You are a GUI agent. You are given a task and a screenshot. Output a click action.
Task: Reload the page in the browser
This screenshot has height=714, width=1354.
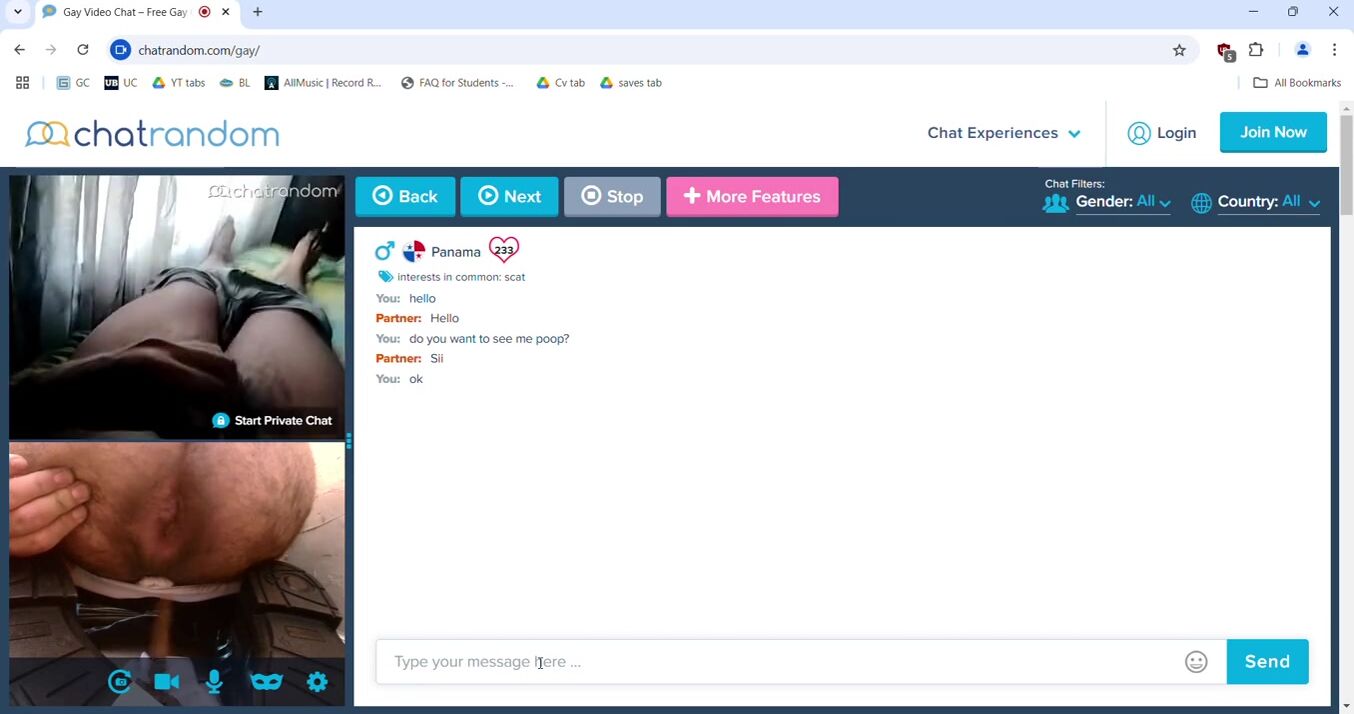click(83, 50)
